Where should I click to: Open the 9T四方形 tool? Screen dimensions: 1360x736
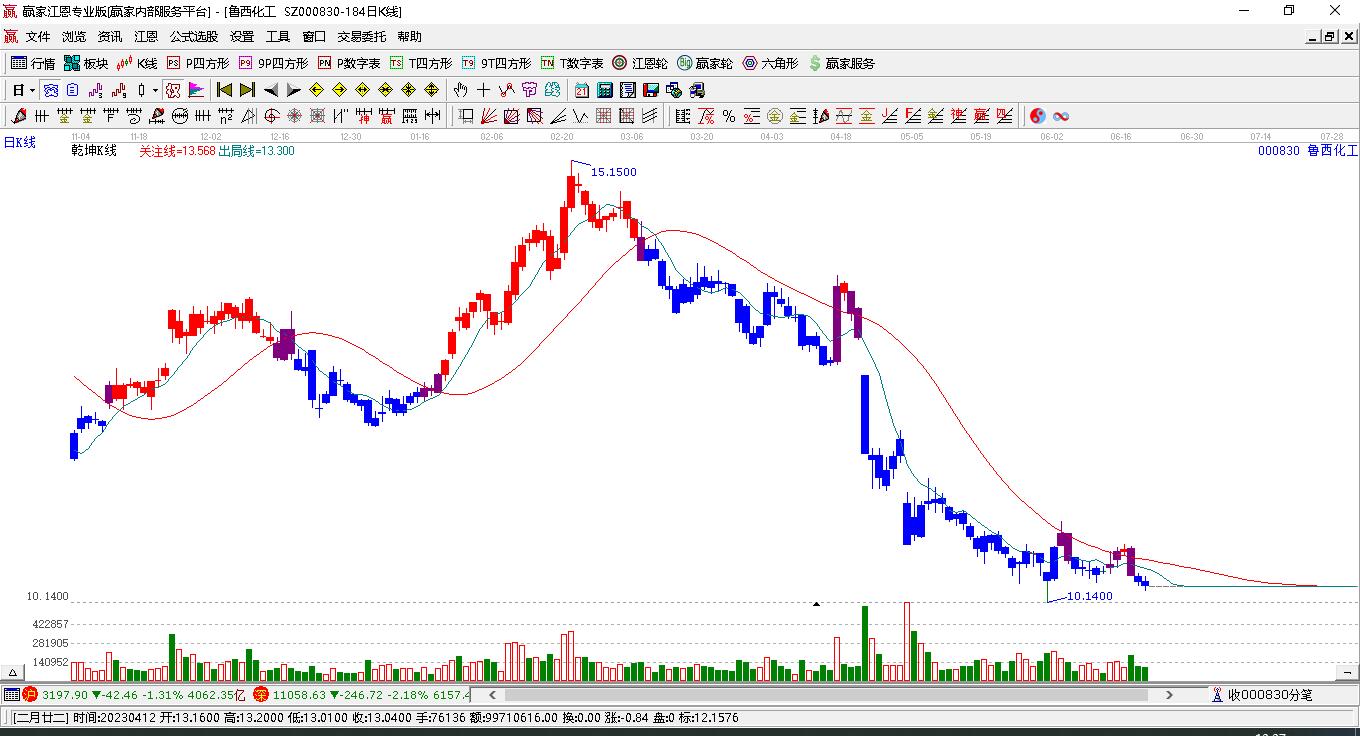click(496, 63)
